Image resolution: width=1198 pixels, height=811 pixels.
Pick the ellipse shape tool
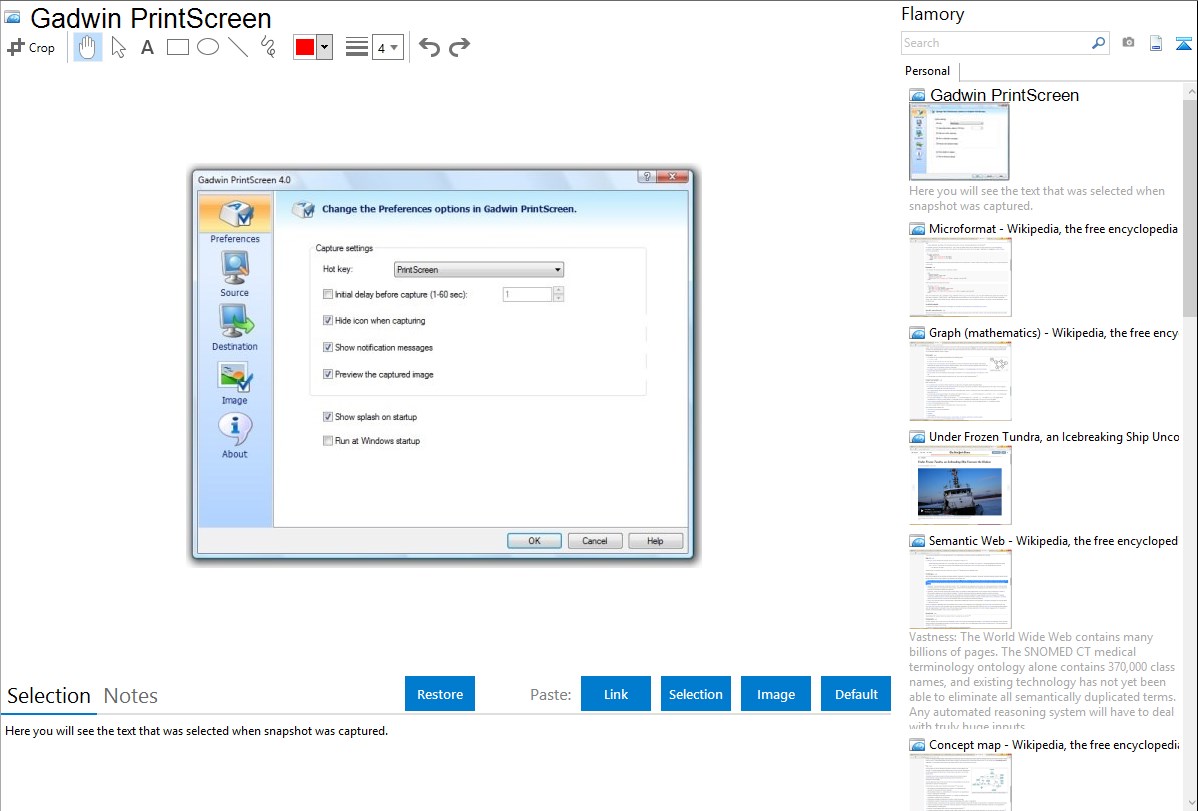pos(208,47)
